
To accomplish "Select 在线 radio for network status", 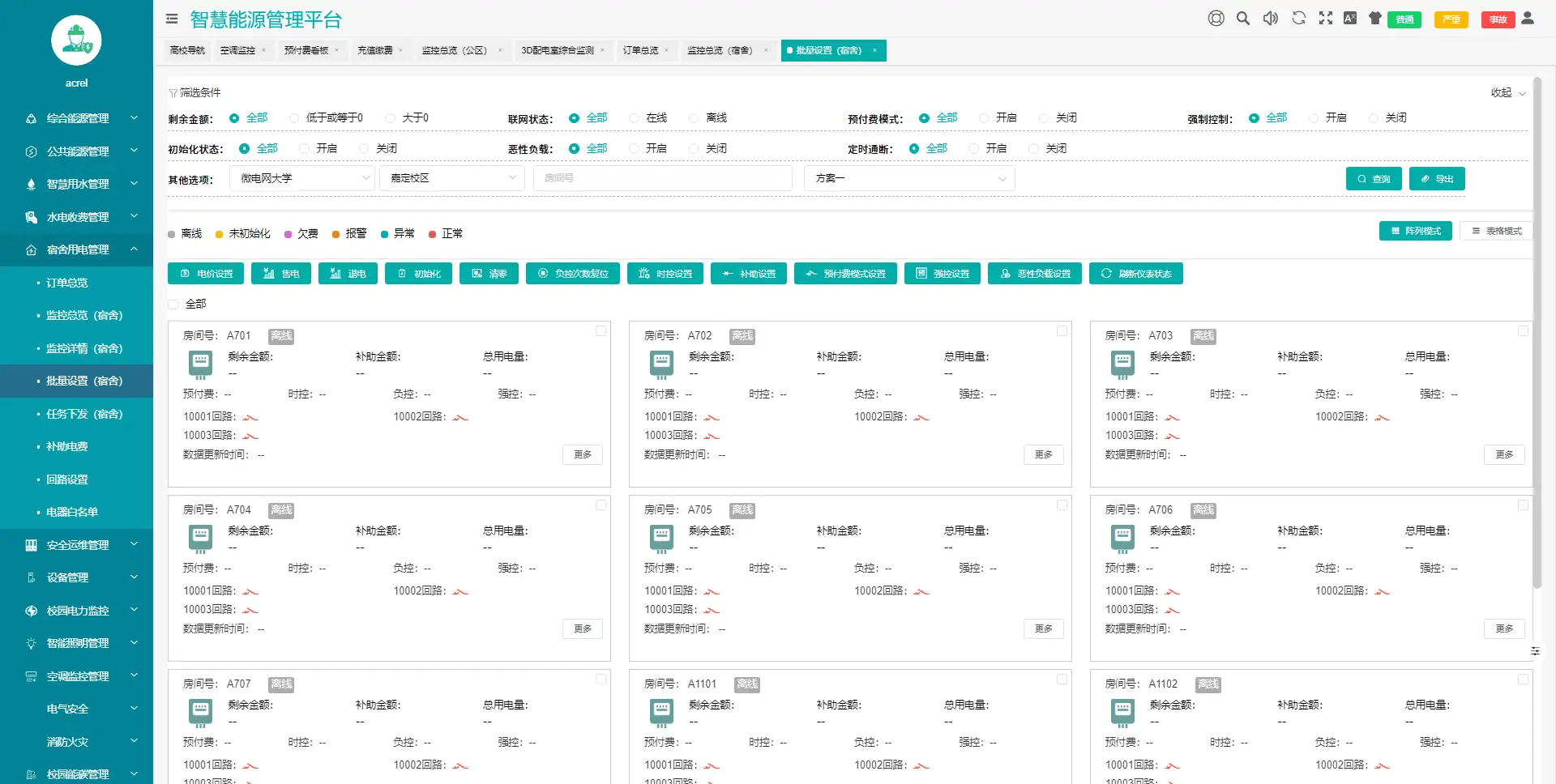I will pos(635,118).
